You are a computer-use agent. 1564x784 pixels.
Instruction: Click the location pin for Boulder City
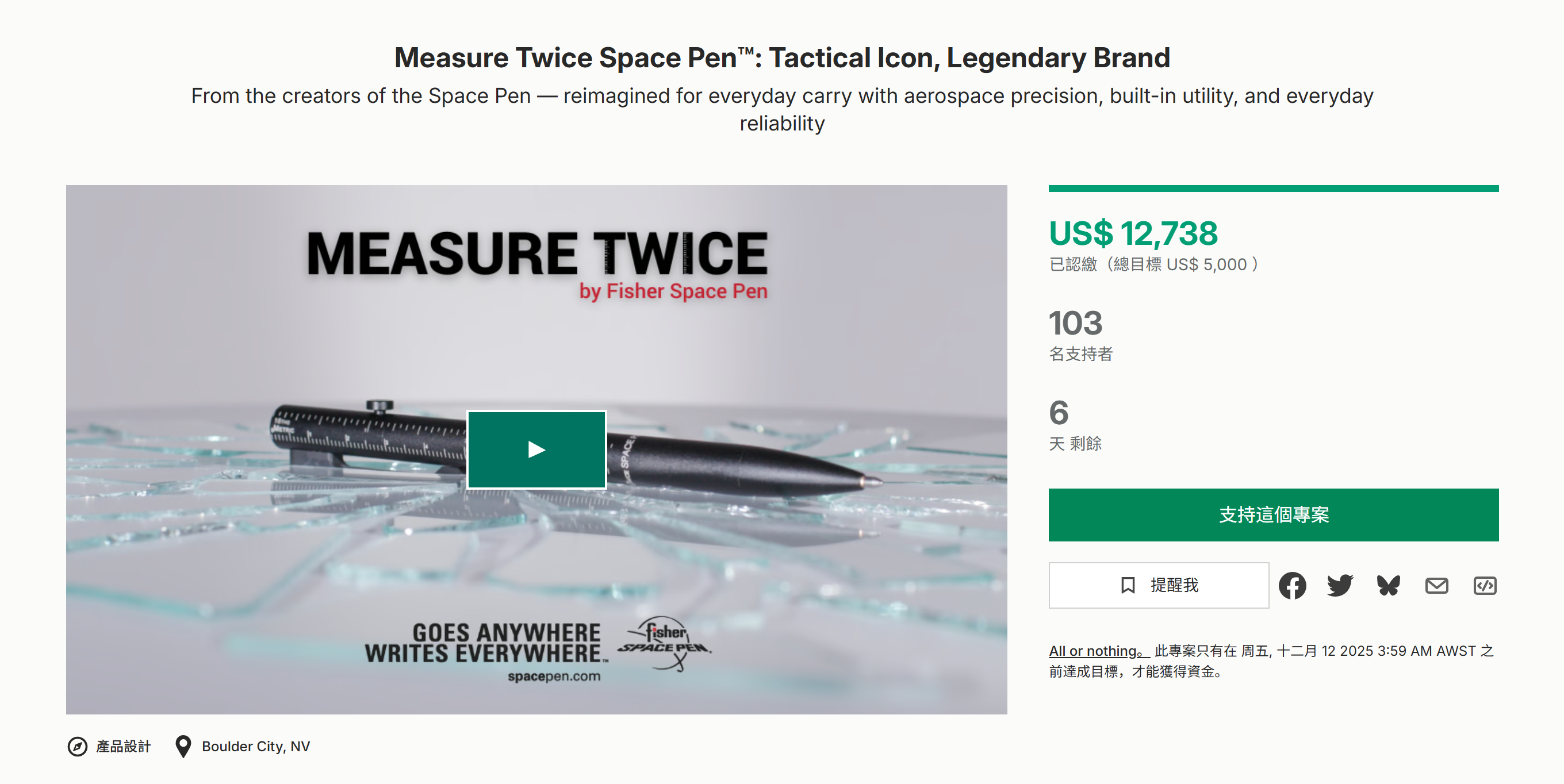[x=183, y=747]
